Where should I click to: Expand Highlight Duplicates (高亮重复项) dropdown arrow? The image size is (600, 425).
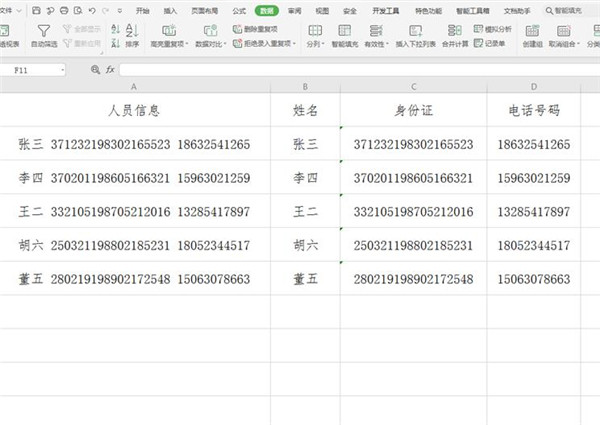(x=187, y=44)
